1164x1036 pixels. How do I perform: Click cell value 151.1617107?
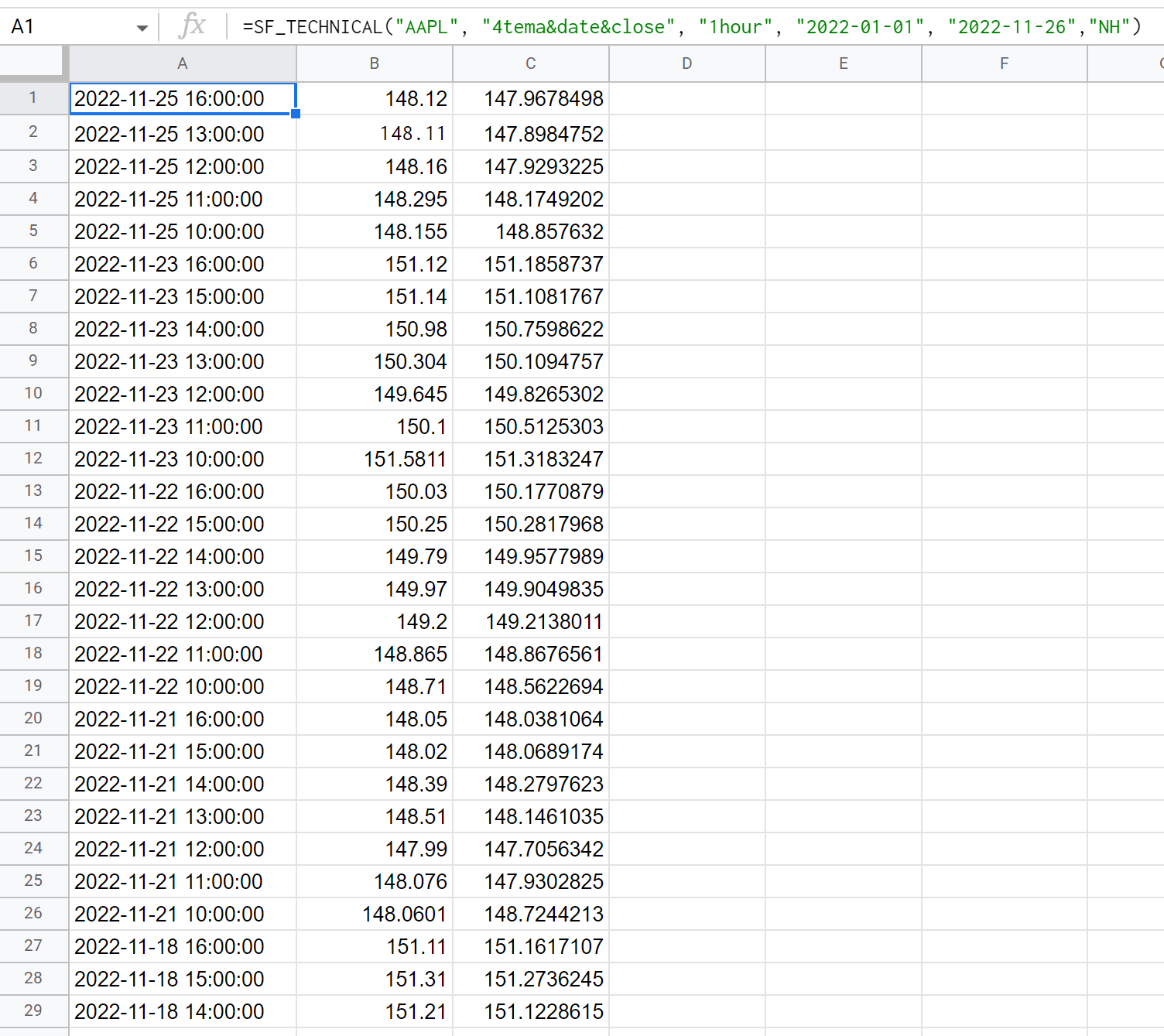[x=531, y=946]
